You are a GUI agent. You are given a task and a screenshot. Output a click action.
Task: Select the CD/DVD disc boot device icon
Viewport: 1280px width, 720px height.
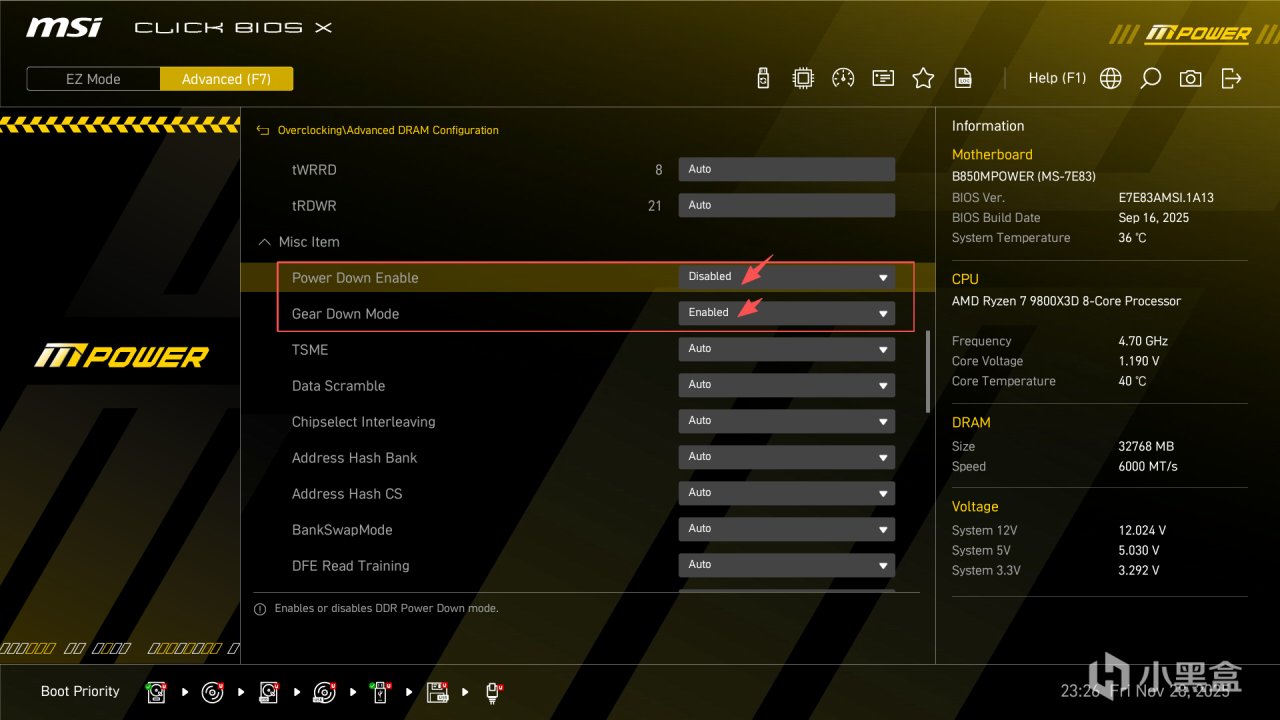click(x=212, y=692)
